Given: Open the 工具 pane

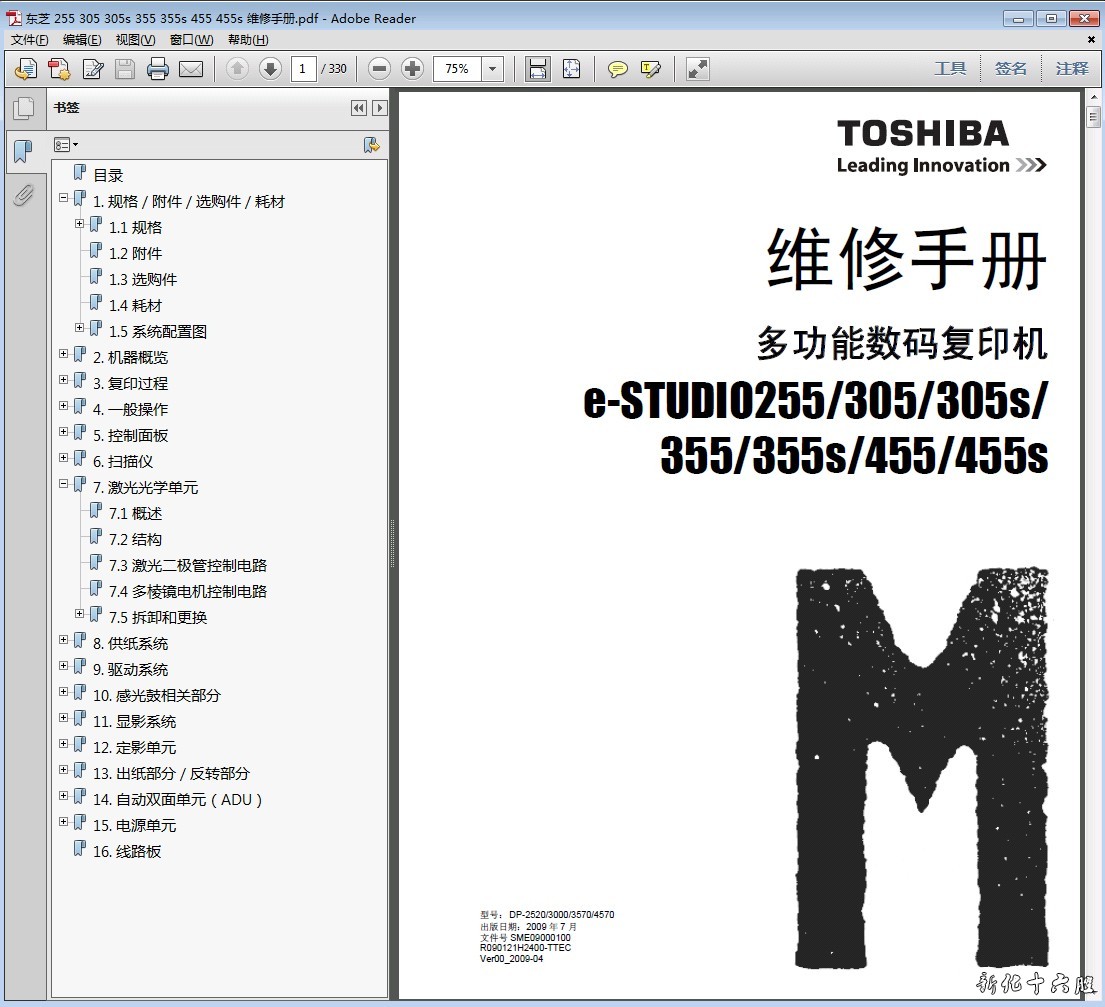Looking at the screenshot, I should pos(950,69).
